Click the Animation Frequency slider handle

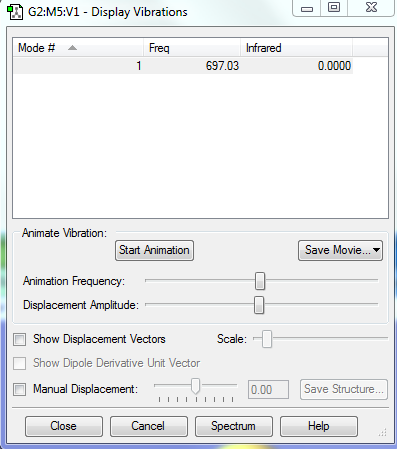(x=260, y=281)
